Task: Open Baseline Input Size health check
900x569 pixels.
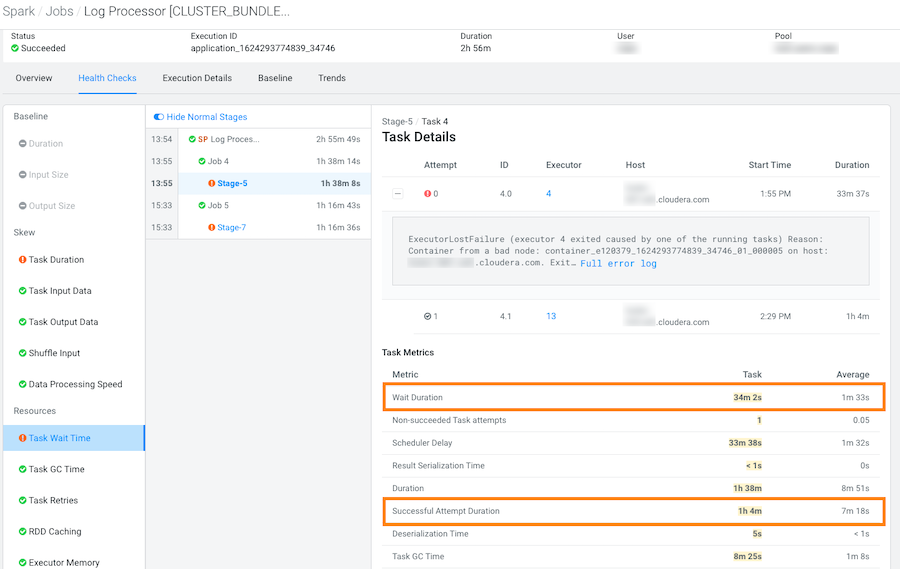Action: tap(48, 175)
